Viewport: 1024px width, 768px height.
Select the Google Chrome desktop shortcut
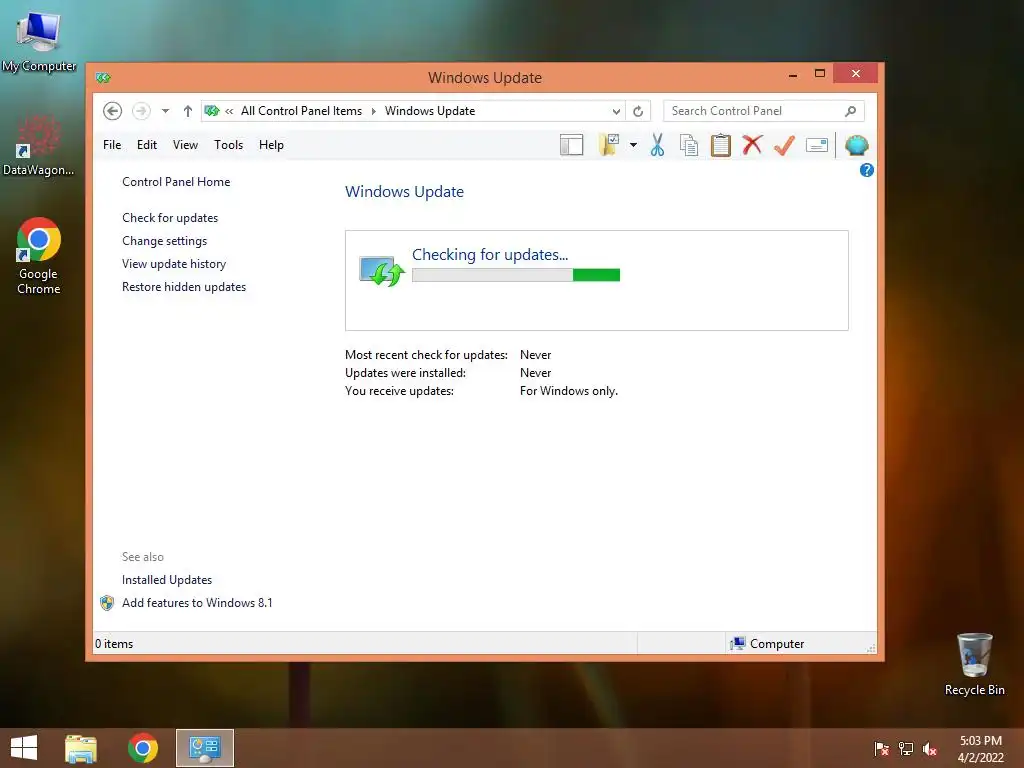(x=39, y=255)
